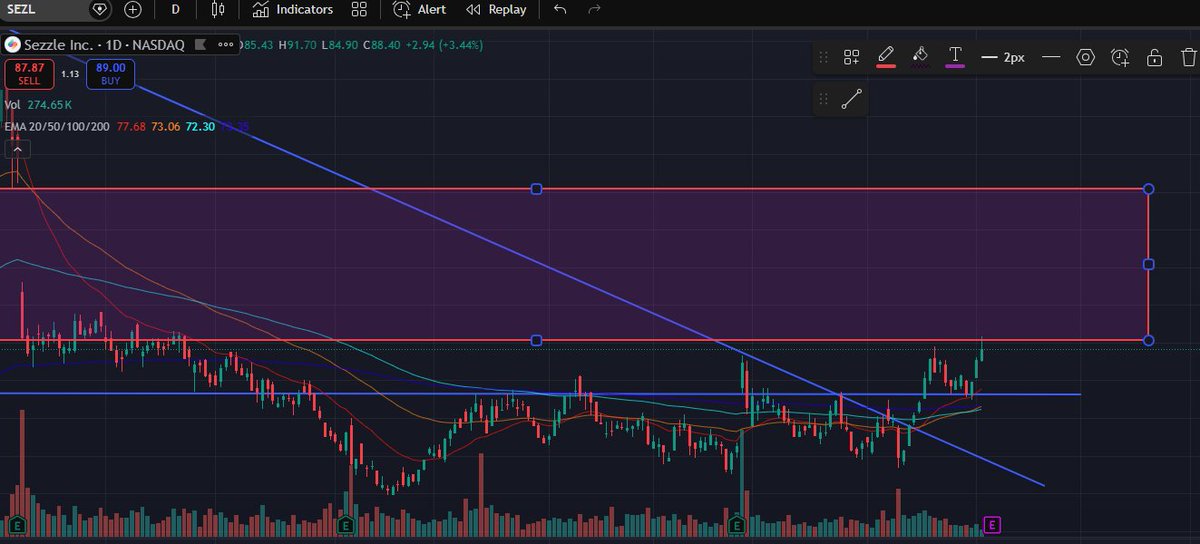Click the rectangle's top-right corner handle
This screenshot has height=544, width=1200.
coord(1148,188)
